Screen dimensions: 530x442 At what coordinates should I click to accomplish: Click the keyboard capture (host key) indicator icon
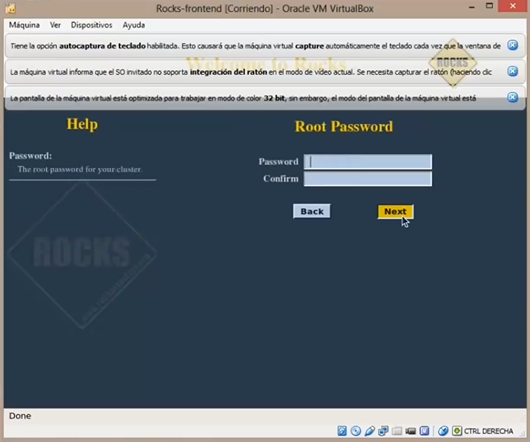[x=457, y=431]
